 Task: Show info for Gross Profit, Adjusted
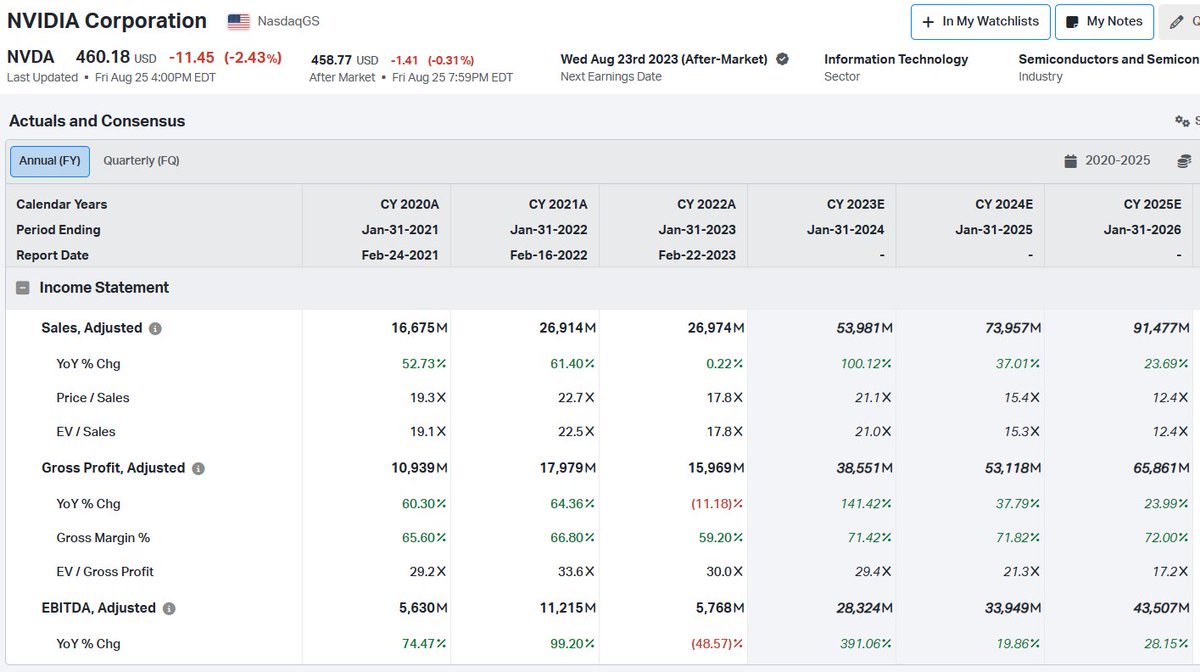point(198,468)
